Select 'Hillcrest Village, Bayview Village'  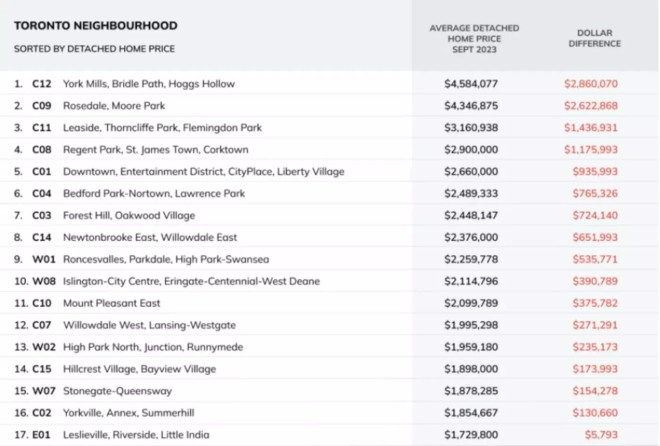[x=140, y=369]
